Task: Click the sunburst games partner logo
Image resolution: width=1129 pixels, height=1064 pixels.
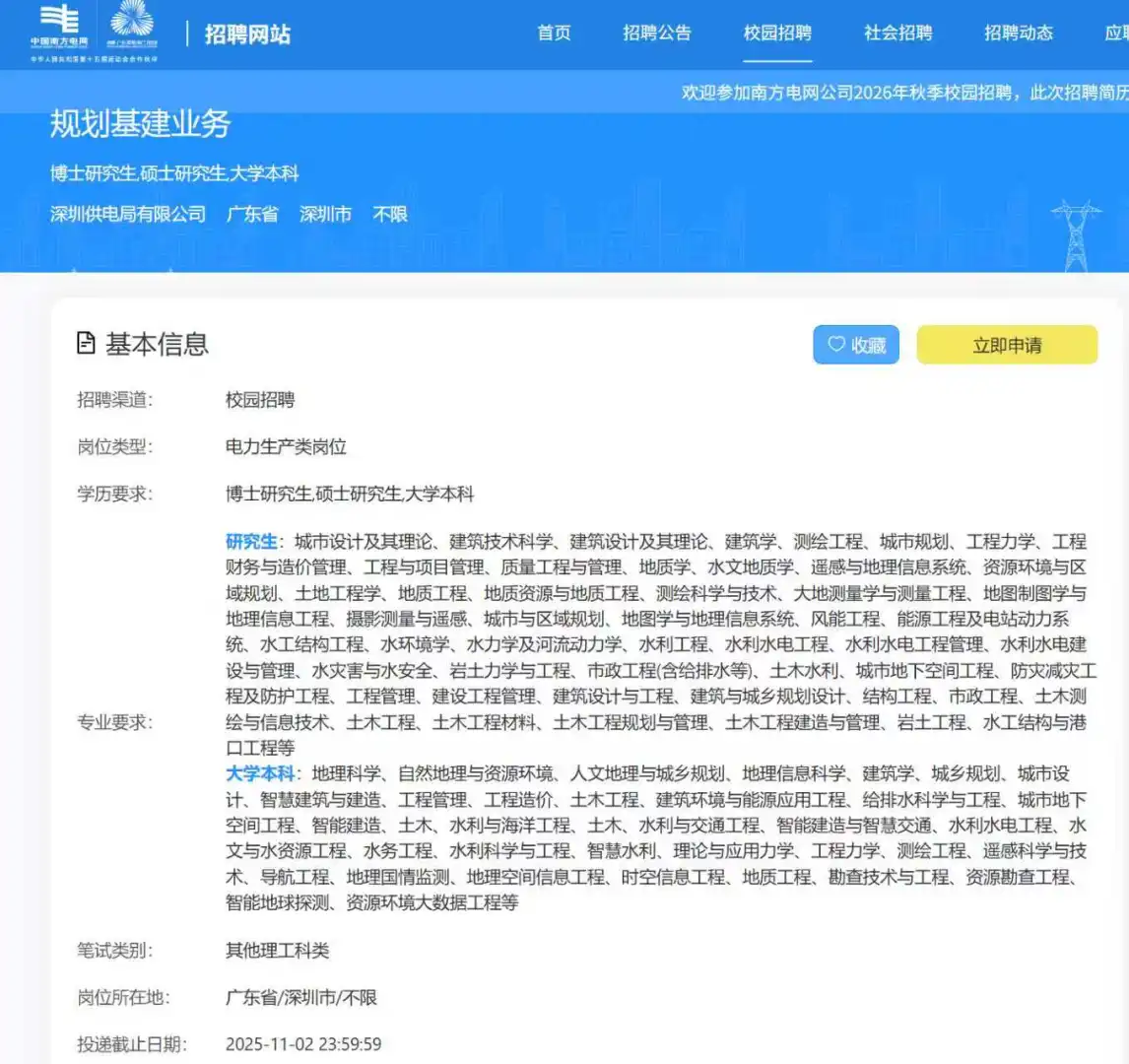Action: (132, 24)
